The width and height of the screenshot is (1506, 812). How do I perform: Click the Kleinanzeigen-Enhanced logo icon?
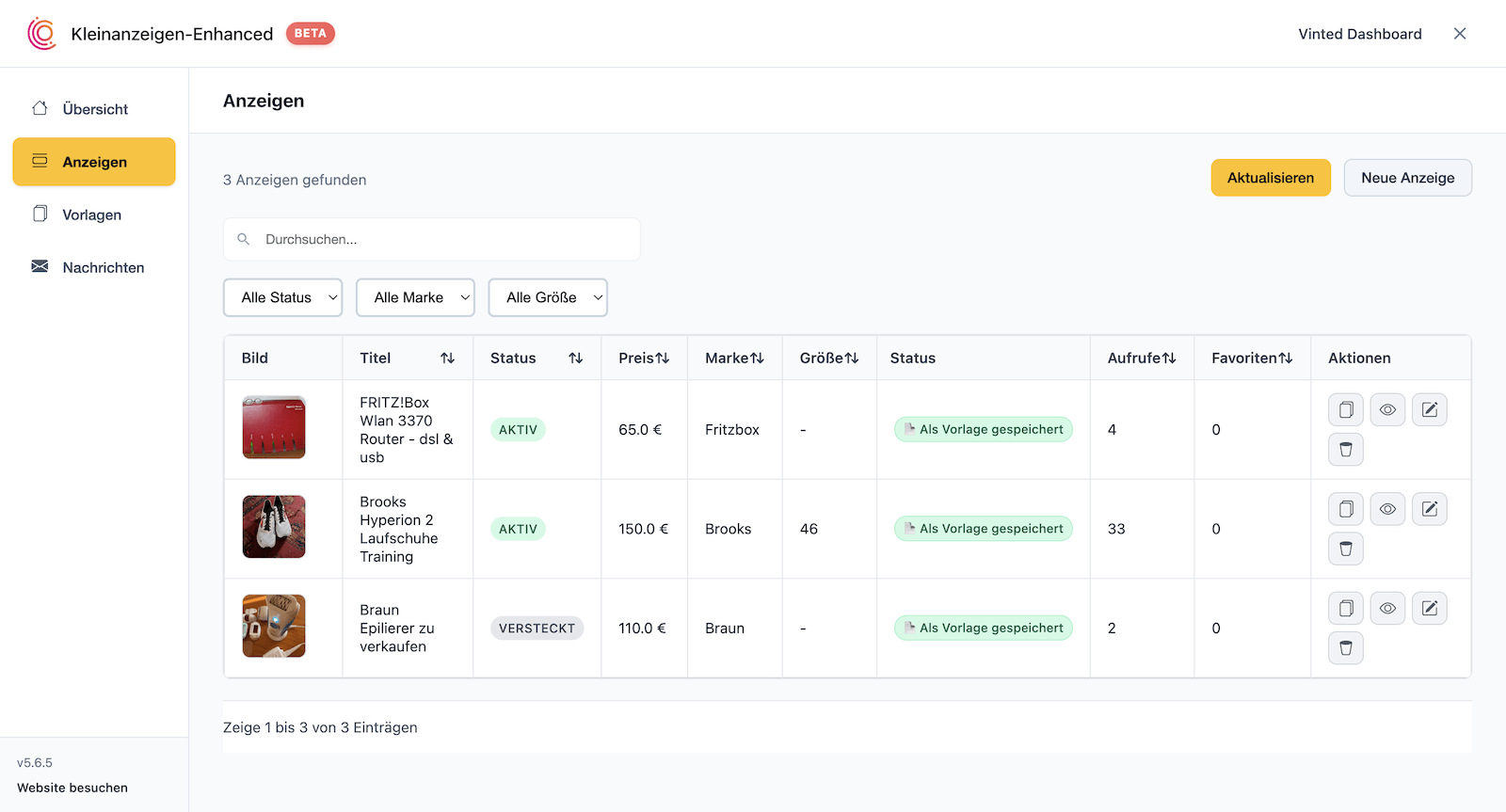(41, 34)
